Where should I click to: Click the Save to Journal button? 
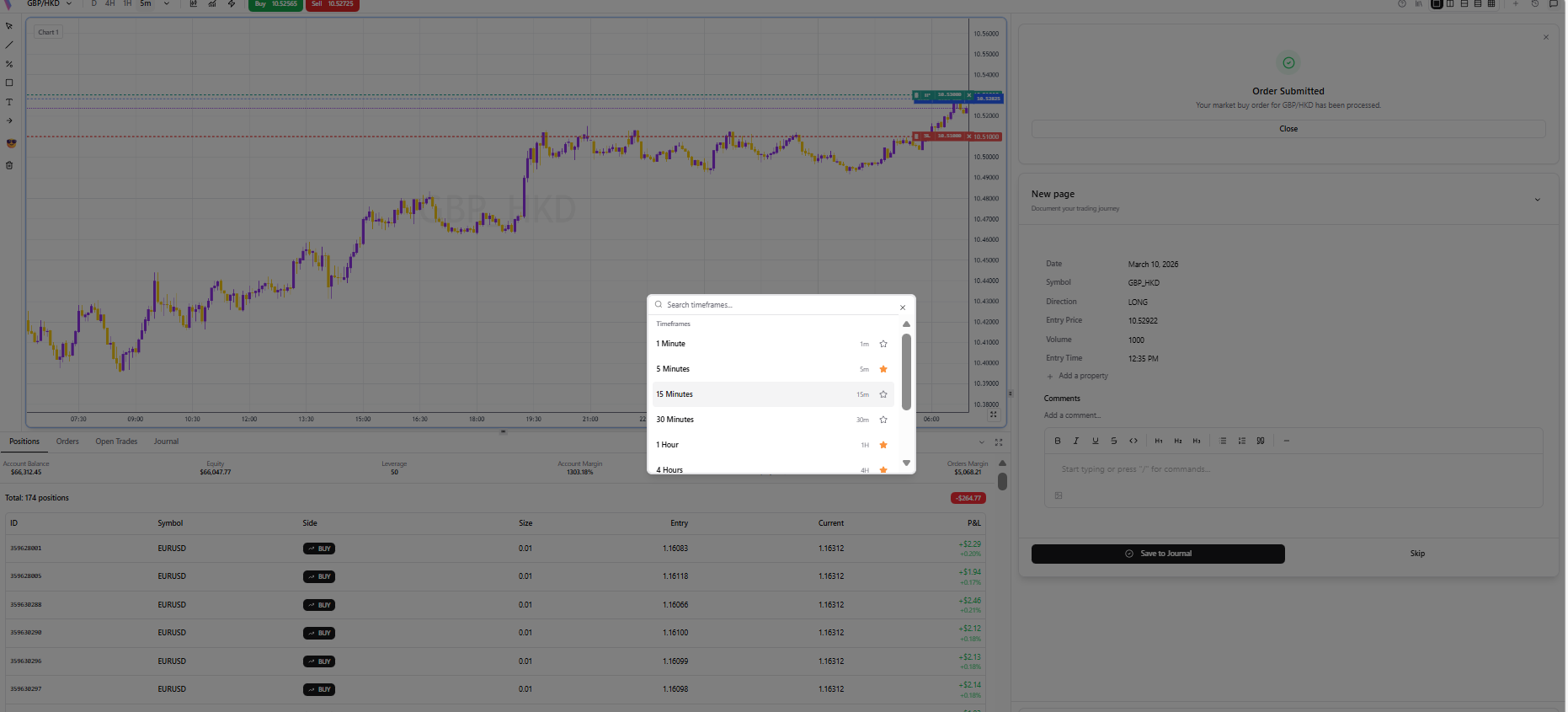1158,554
